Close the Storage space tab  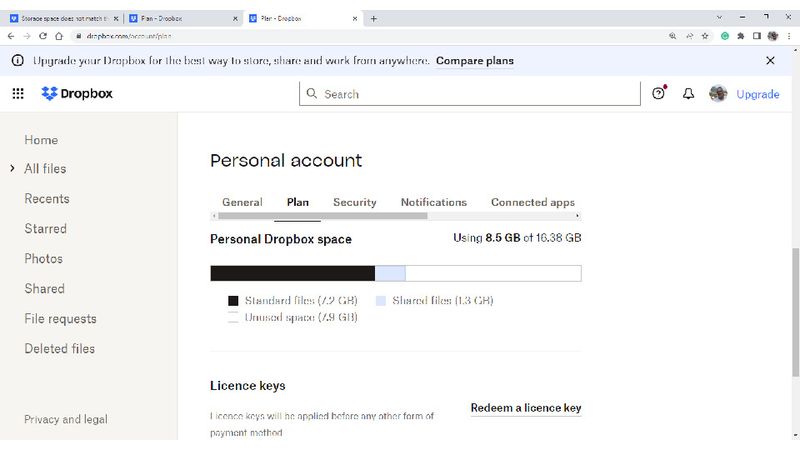116,18
